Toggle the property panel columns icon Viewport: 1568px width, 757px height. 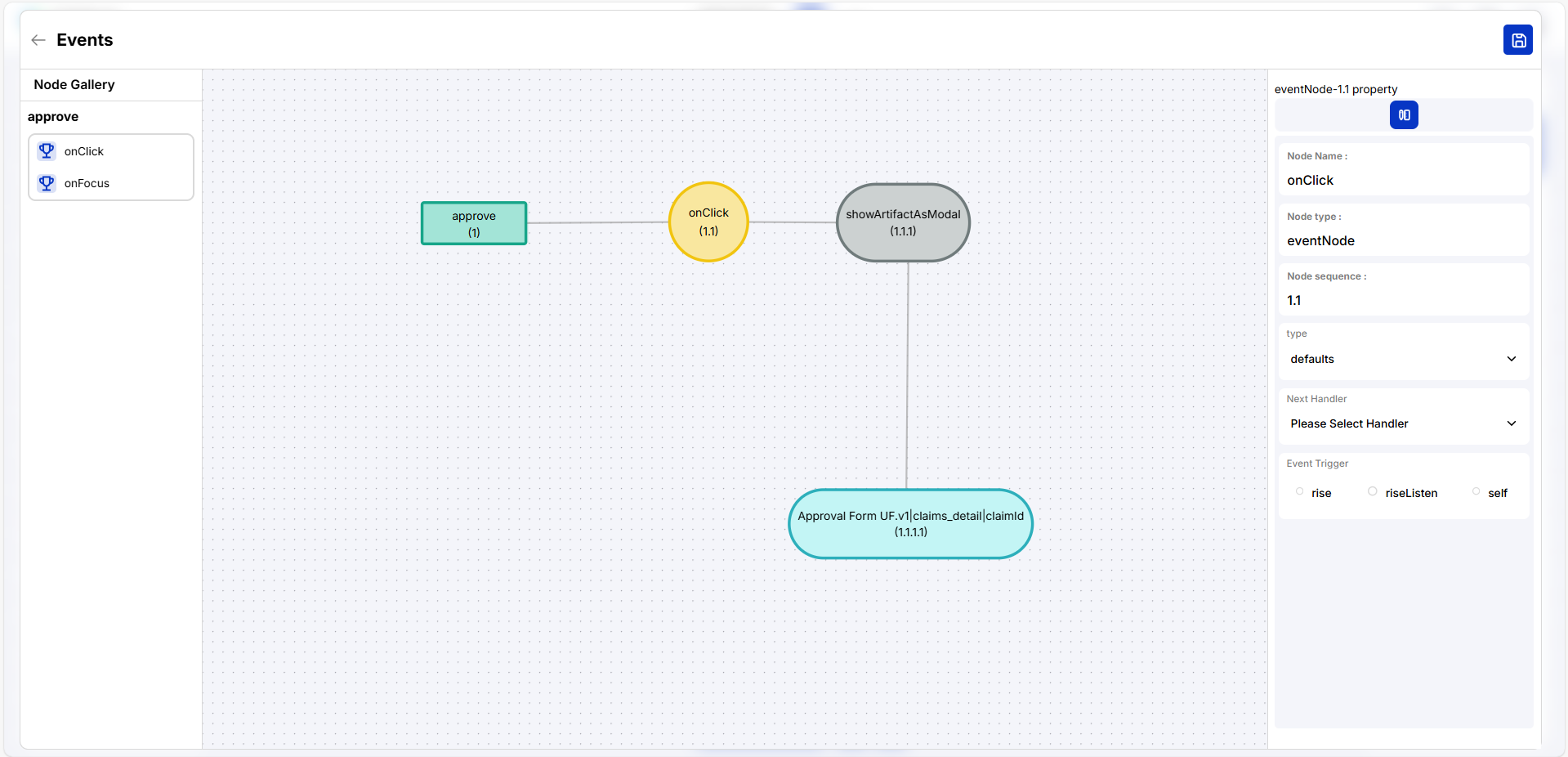[x=1403, y=115]
